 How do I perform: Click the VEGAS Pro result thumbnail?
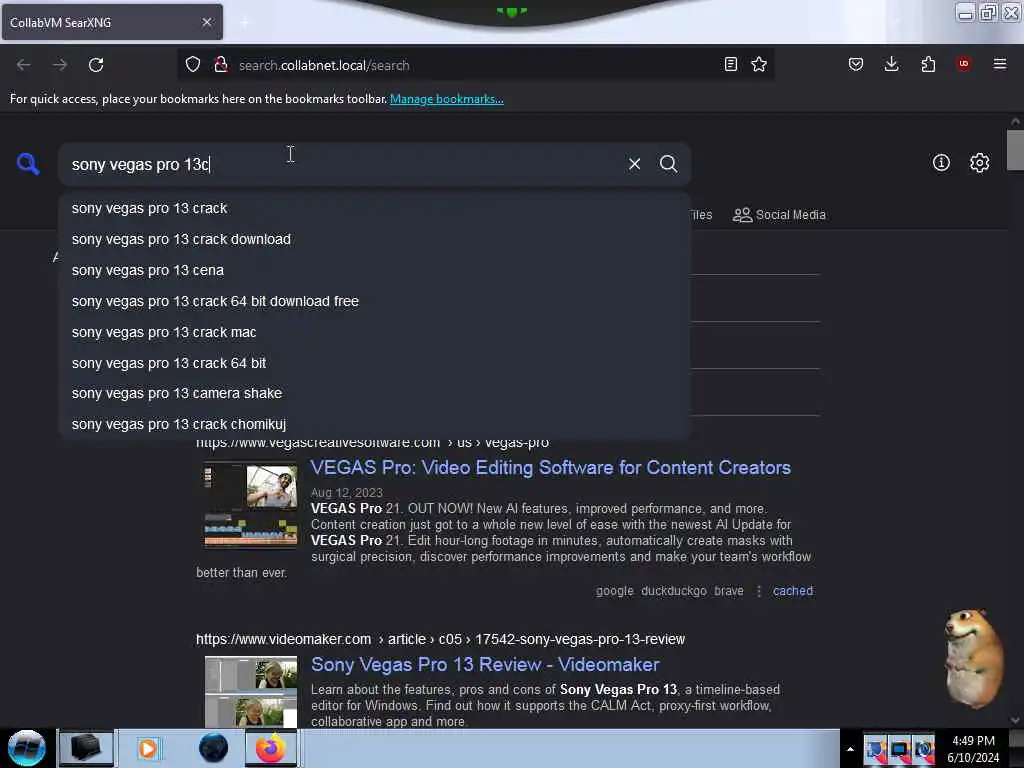(x=251, y=505)
